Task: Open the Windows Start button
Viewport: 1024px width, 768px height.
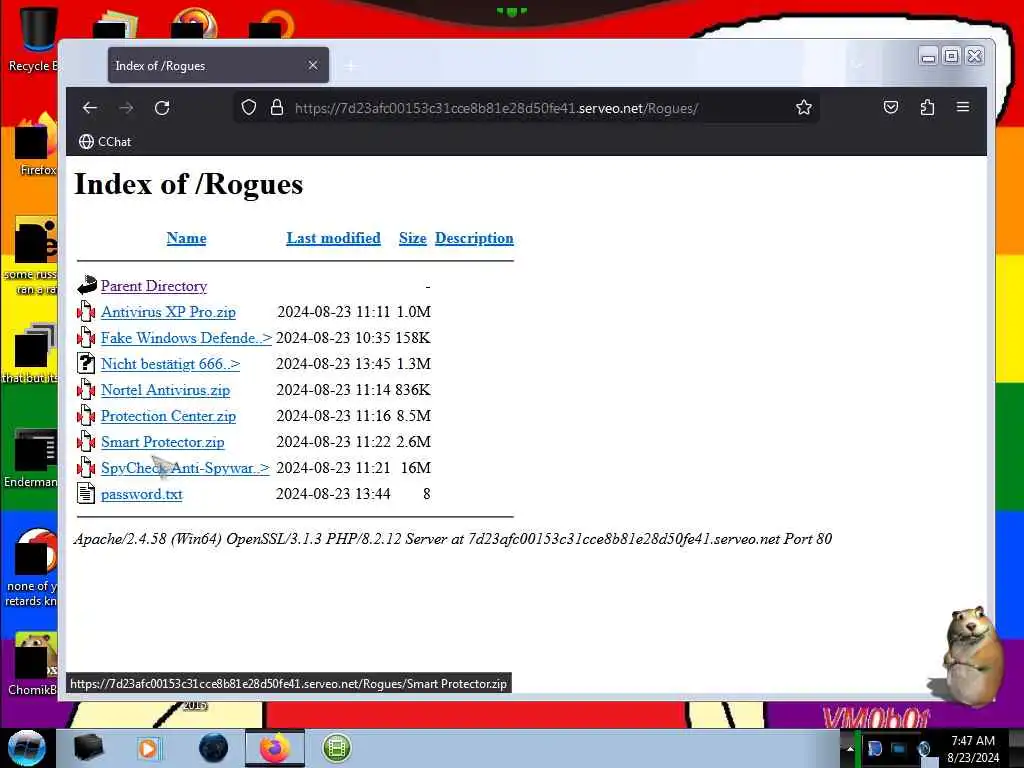Action: tap(27, 748)
